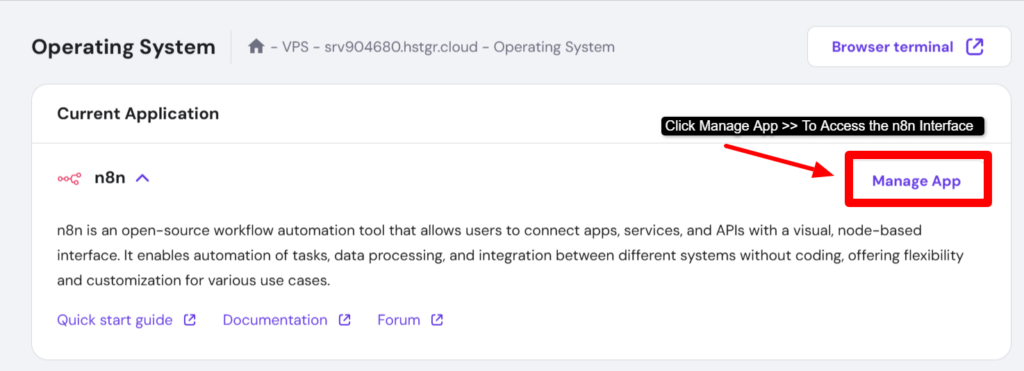Viewport: 1024px width, 371px height.
Task: Click the external-link icon on Browser terminal
Action: pyautogui.click(x=974, y=47)
